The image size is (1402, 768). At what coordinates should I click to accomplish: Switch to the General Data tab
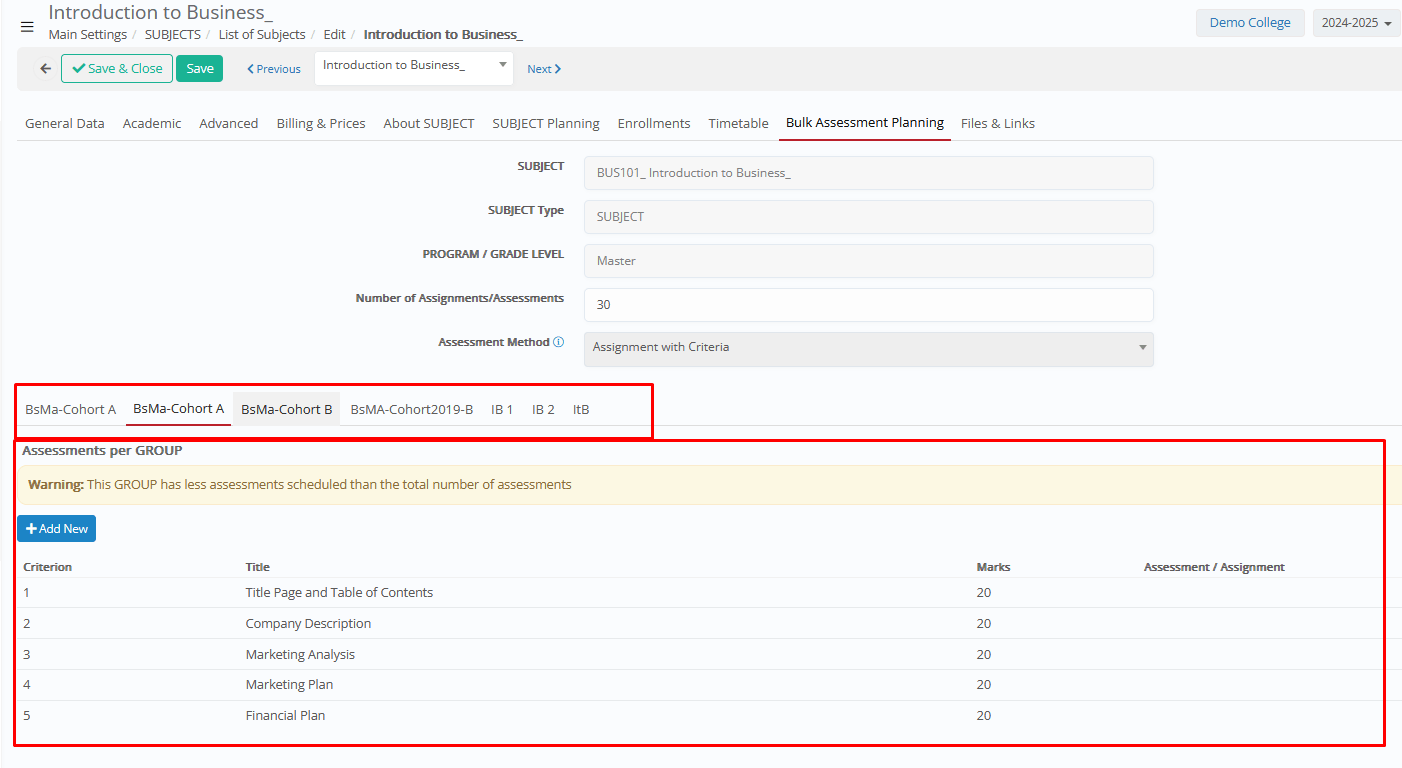pos(65,124)
